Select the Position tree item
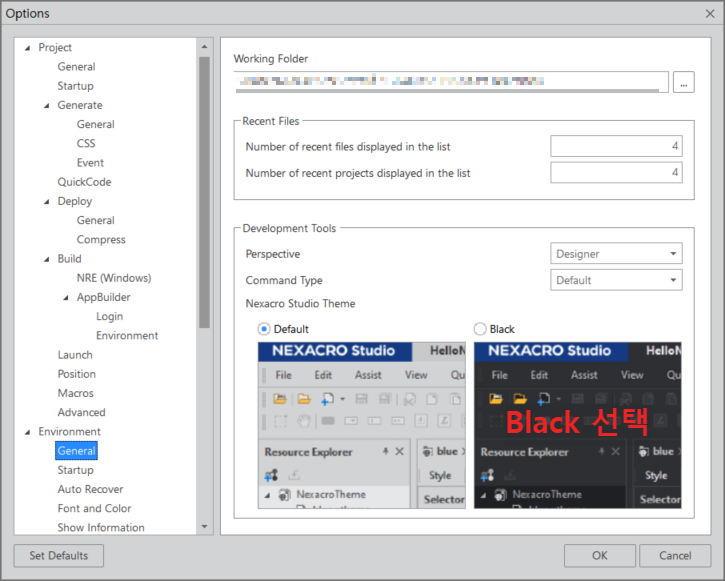The height and width of the screenshot is (581, 725). click(76, 374)
